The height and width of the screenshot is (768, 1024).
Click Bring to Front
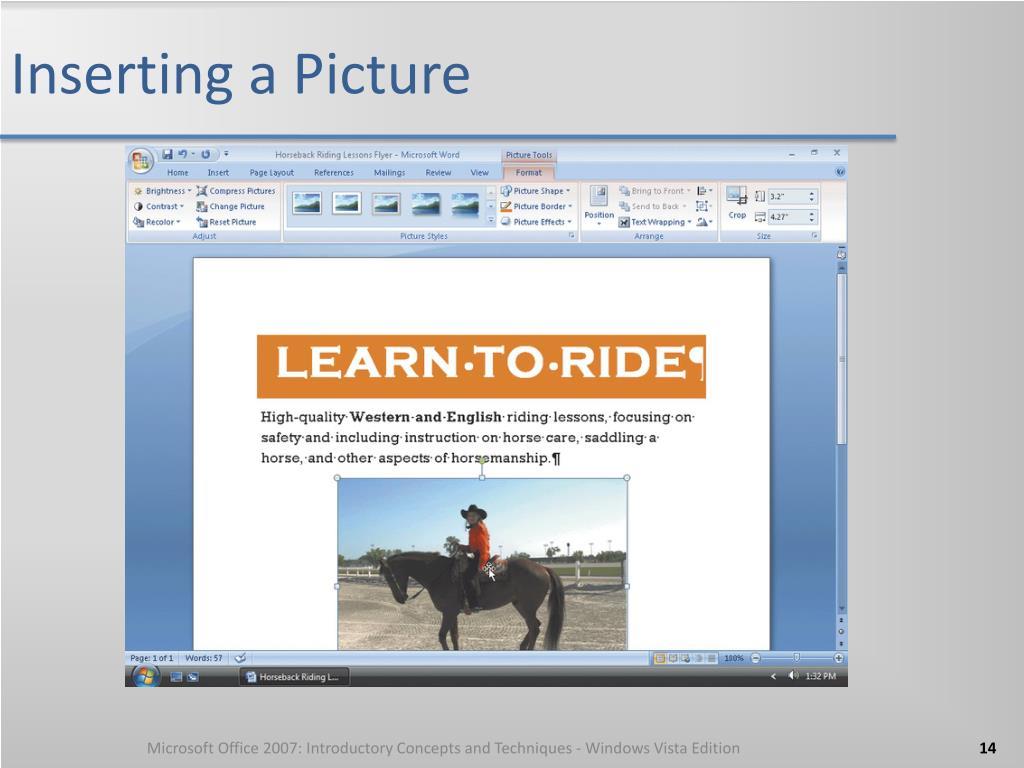pos(654,191)
